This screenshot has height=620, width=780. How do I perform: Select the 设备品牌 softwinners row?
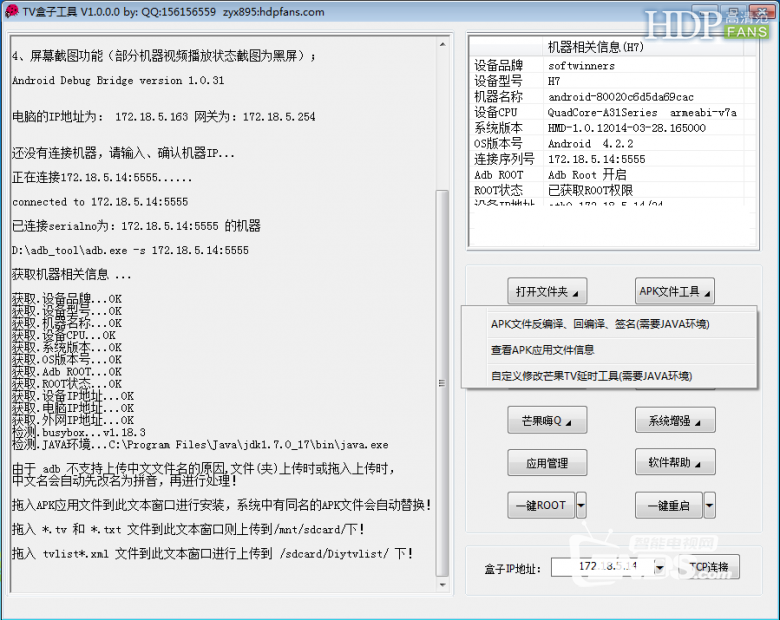613,65
